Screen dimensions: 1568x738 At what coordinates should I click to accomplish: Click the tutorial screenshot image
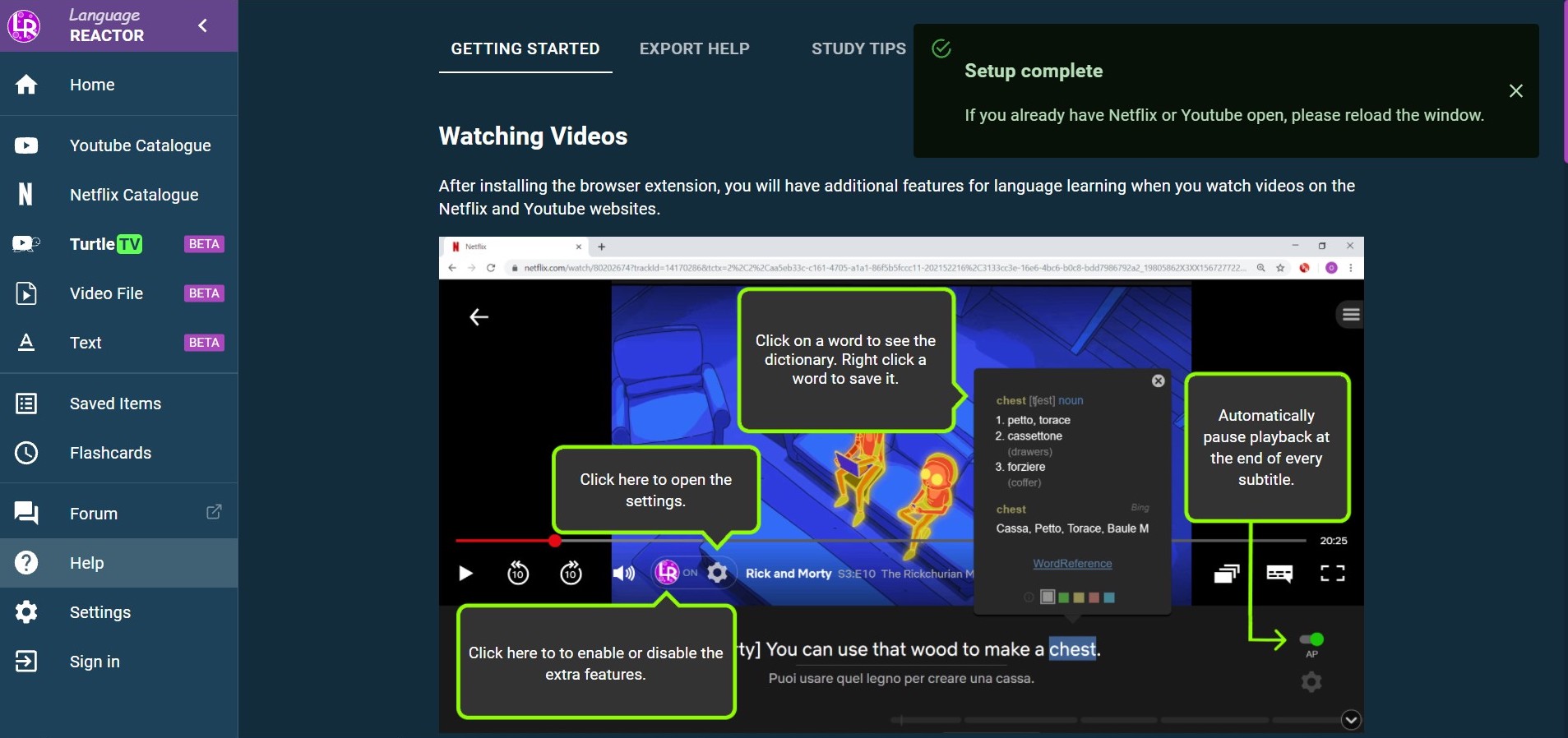901,485
